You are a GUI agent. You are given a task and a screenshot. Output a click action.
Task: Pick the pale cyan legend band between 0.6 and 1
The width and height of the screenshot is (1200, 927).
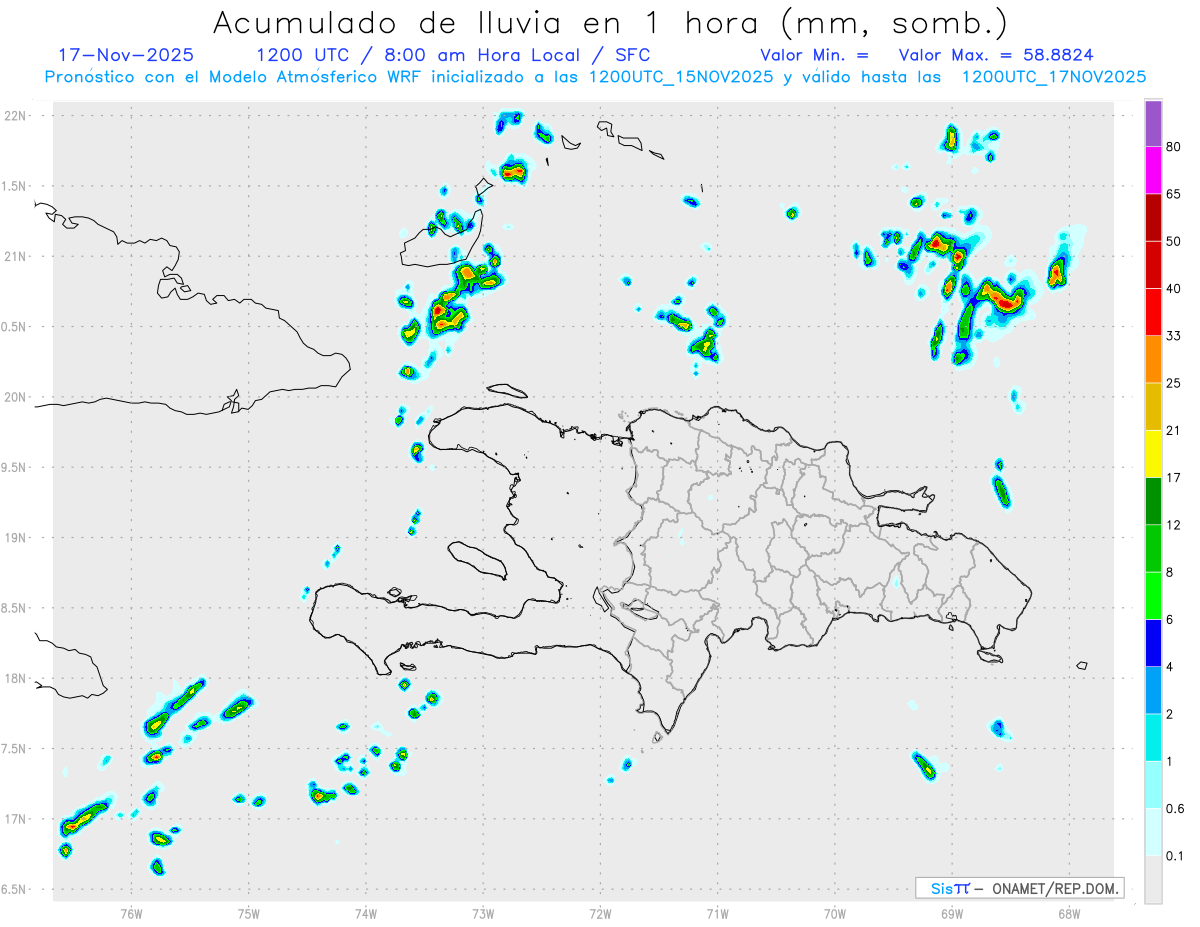pos(1153,785)
